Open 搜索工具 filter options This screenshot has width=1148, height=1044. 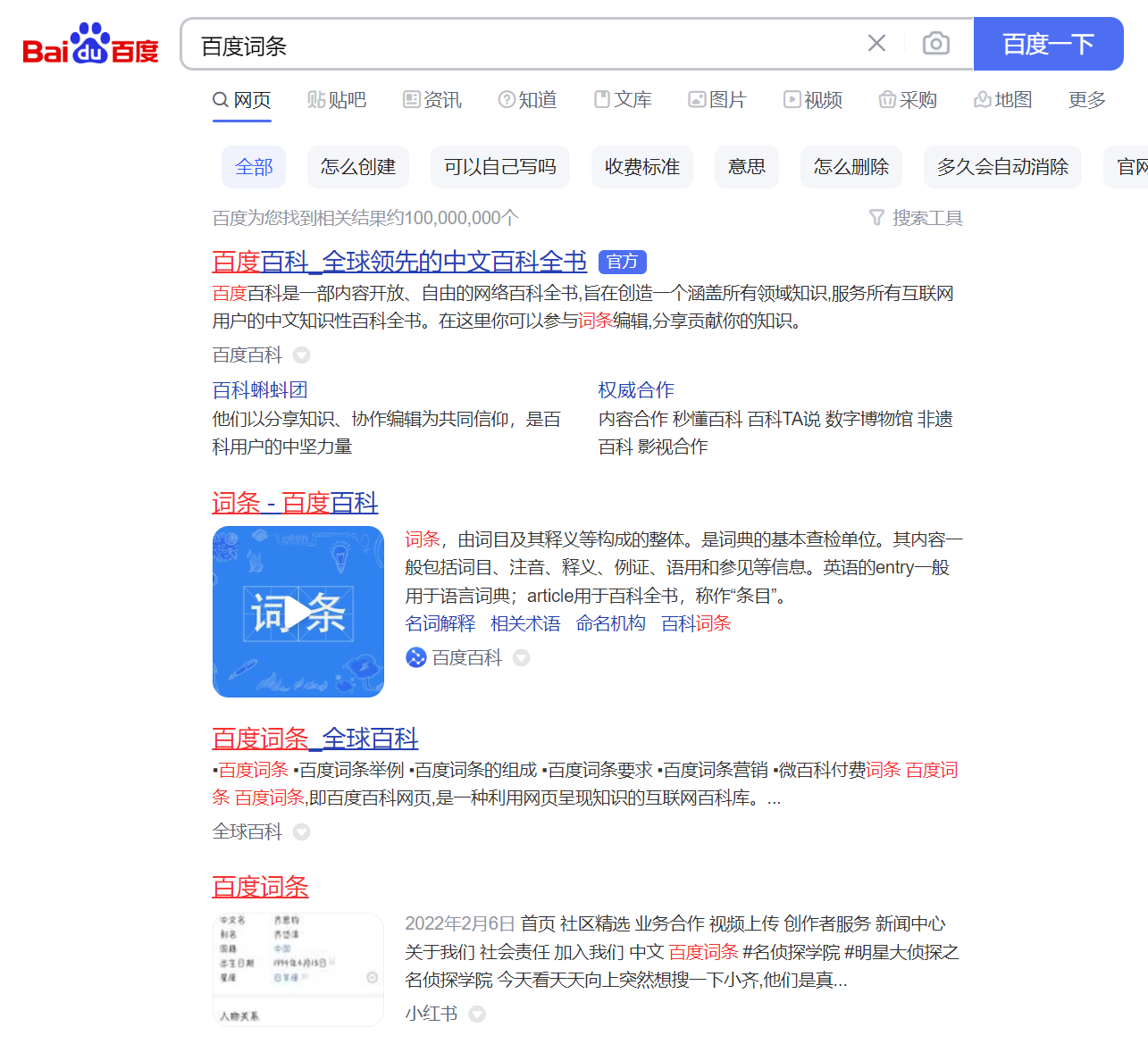tap(916, 218)
